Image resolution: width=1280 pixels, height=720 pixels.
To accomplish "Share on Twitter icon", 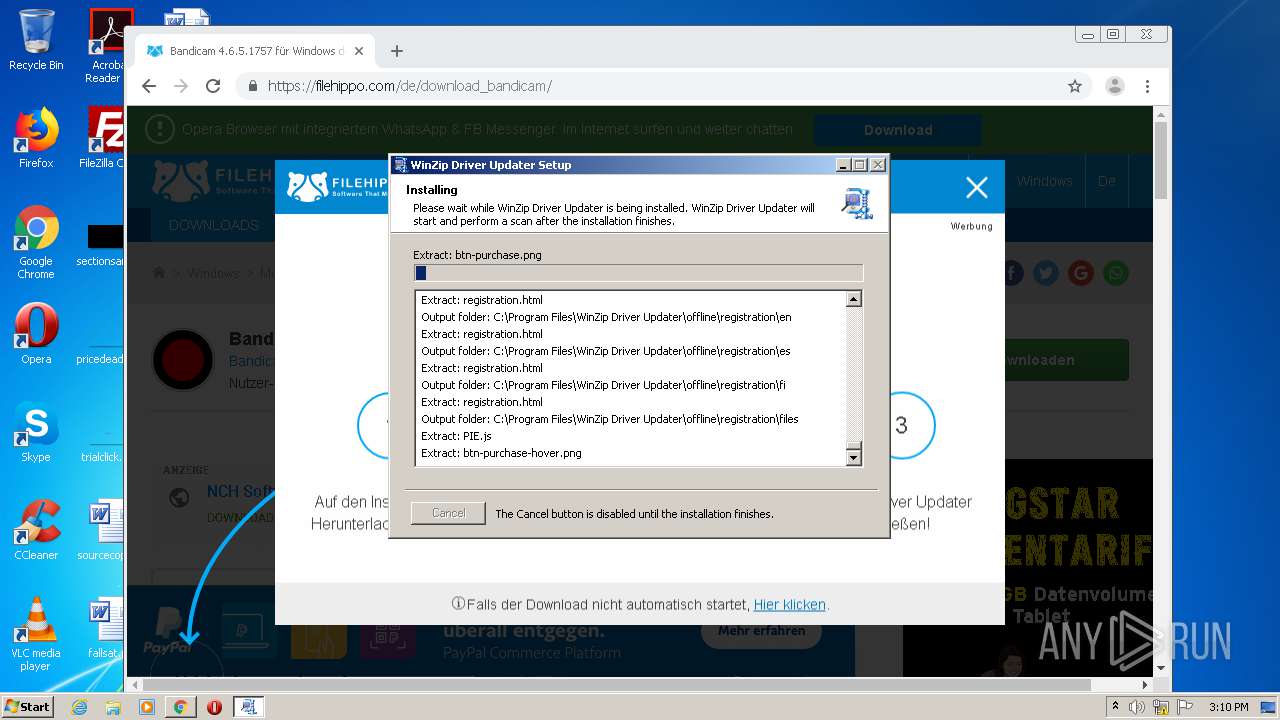I will [x=1046, y=273].
